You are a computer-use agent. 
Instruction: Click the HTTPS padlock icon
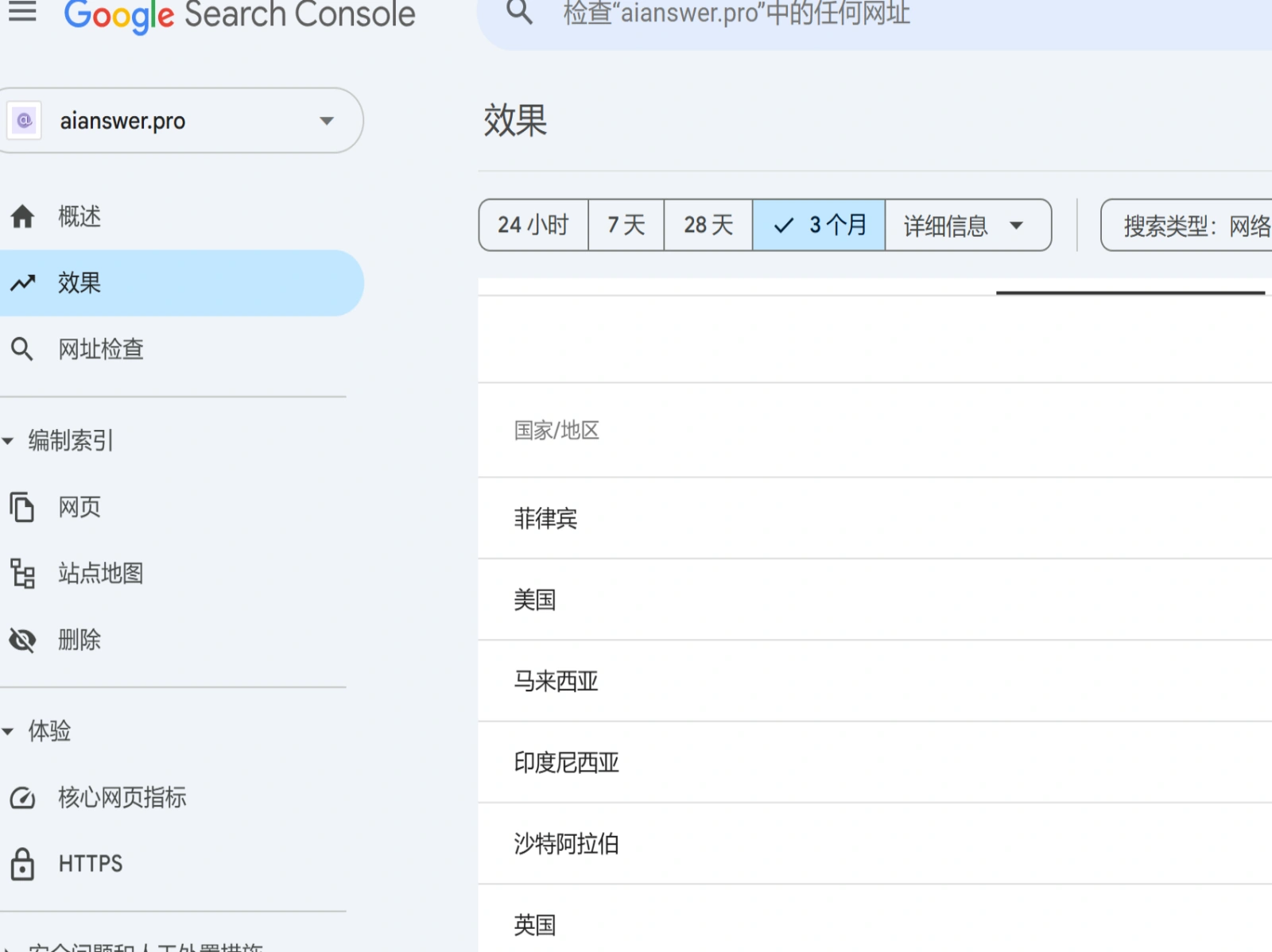point(23,864)
